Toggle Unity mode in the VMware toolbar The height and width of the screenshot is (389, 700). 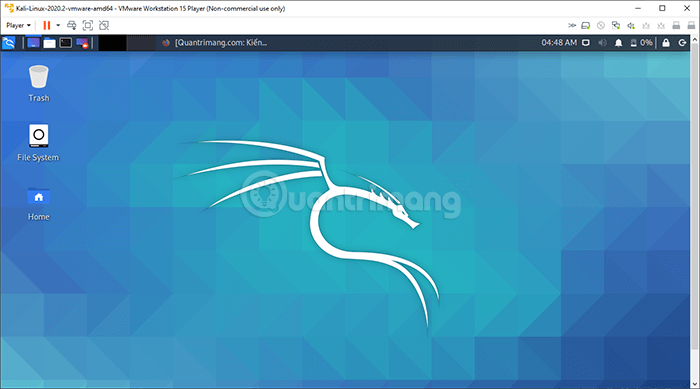pyautogui.click(x=104, y=25)
